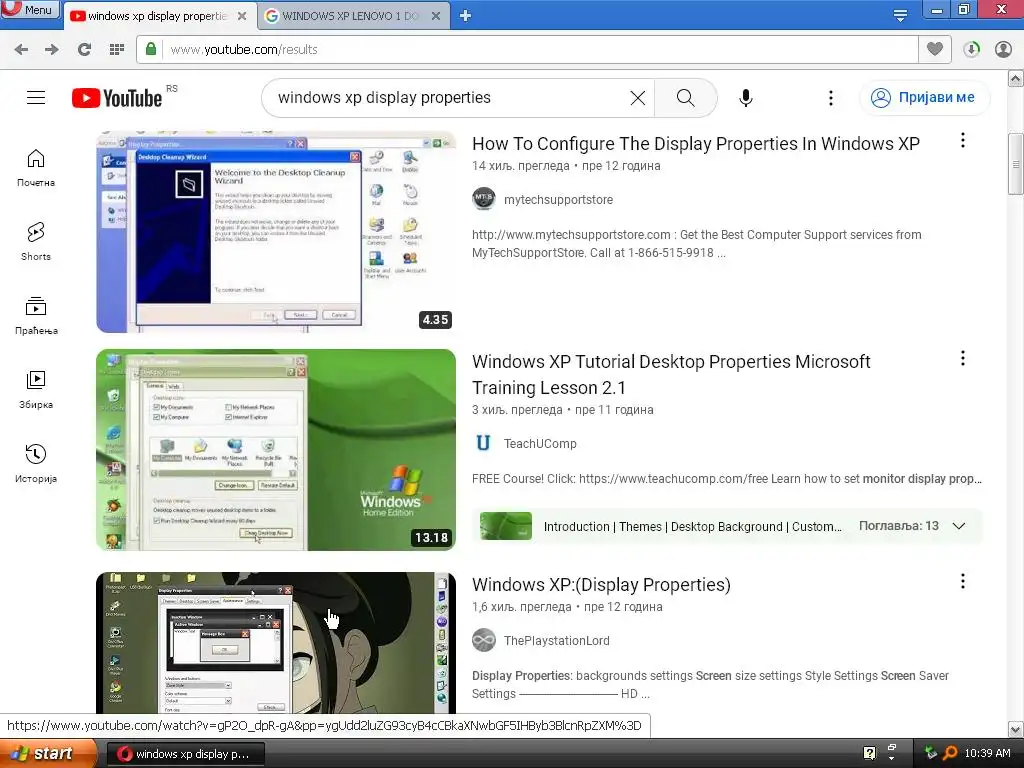Open the downloads icon in toolbar

pos(971,50)
